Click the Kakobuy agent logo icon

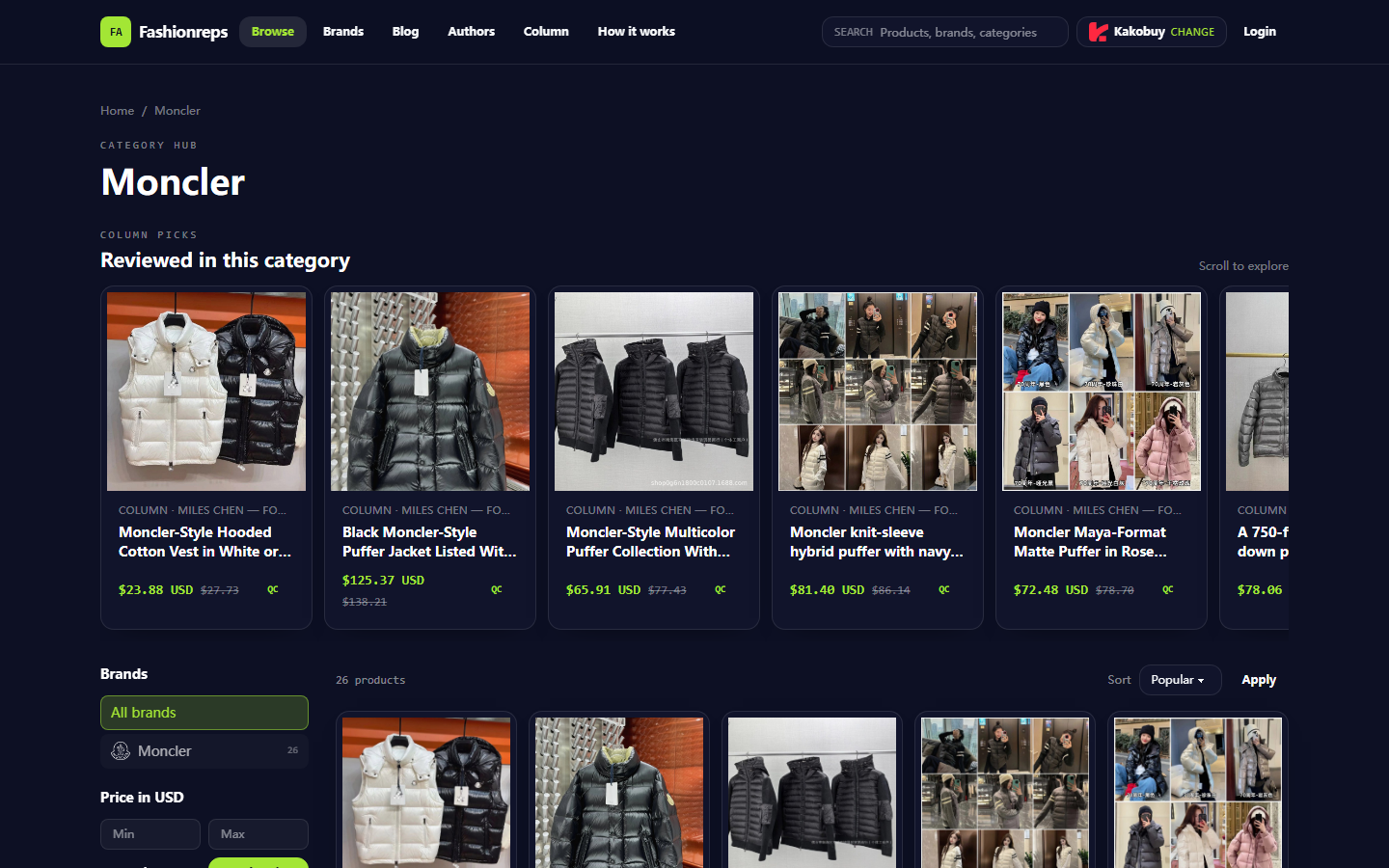point(1098,32)
